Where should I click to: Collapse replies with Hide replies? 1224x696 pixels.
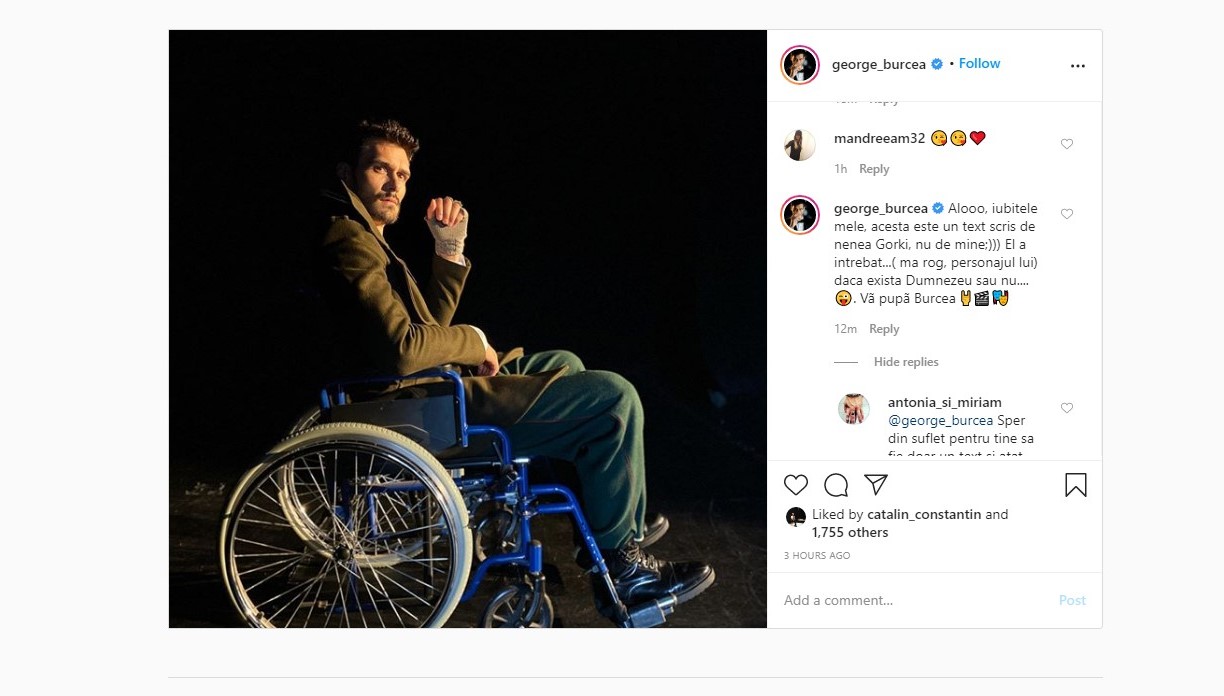click(x=906, y=362)
